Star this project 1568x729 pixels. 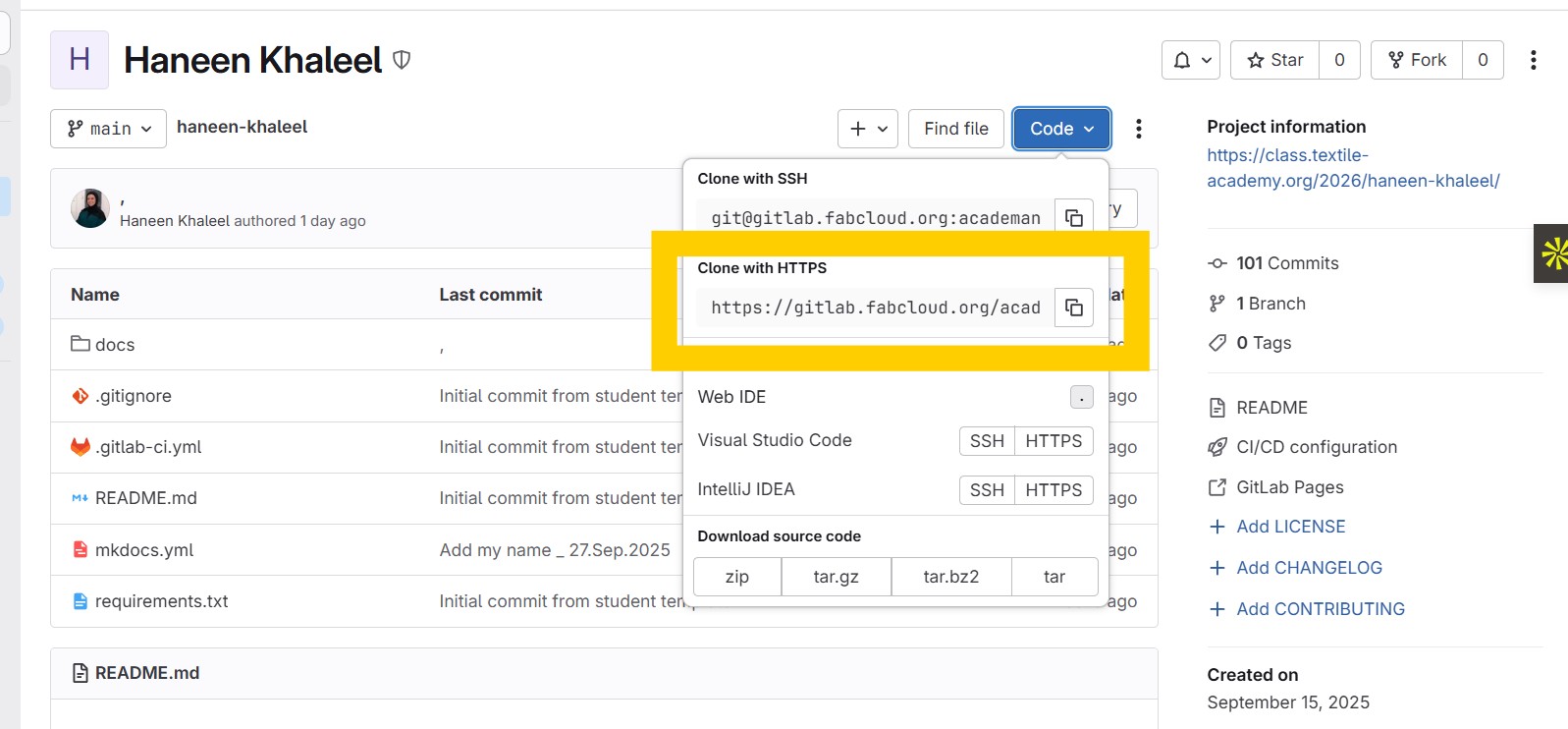[1274, 60]
